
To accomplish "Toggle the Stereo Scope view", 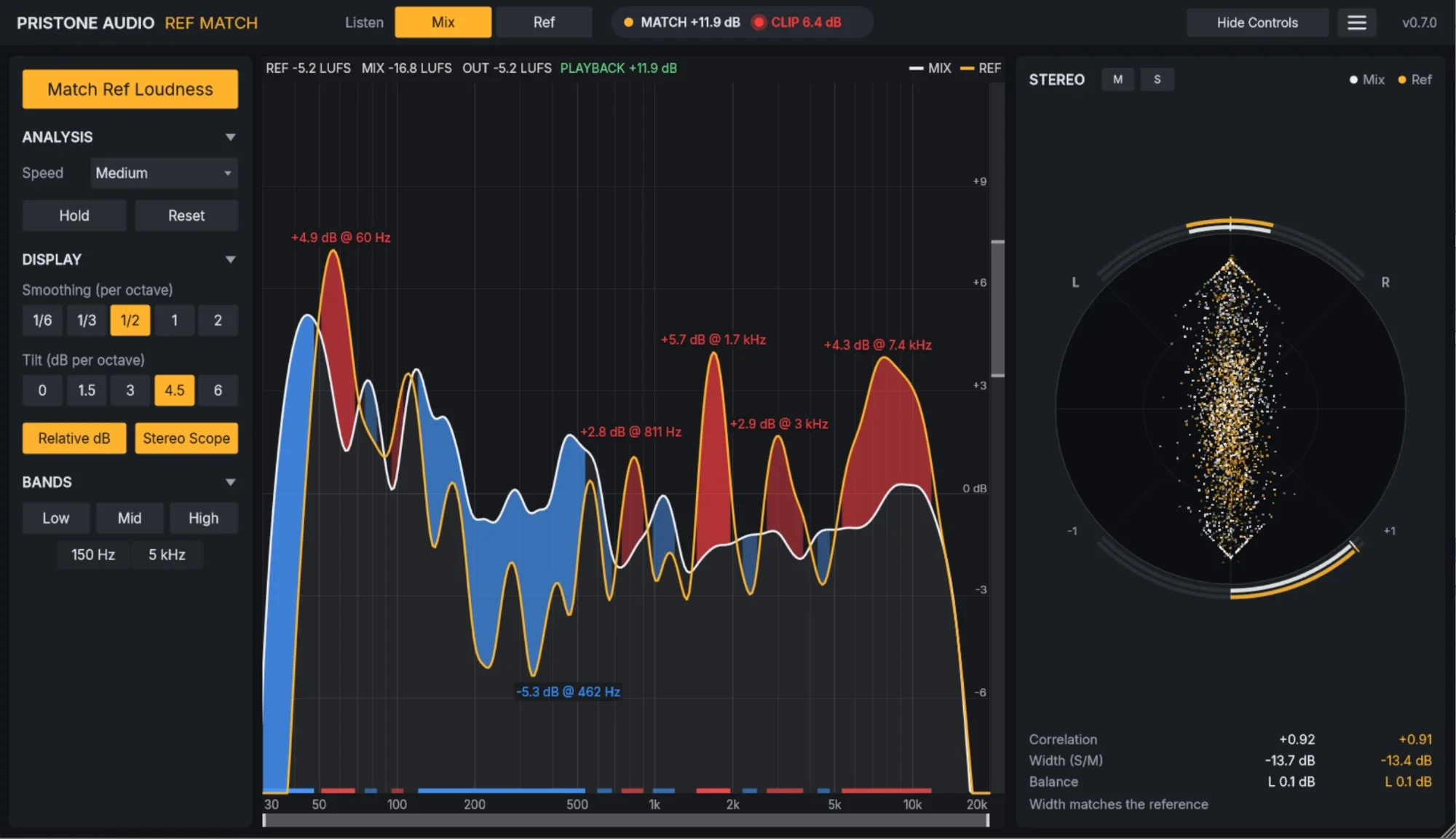I will pos(186,438).
